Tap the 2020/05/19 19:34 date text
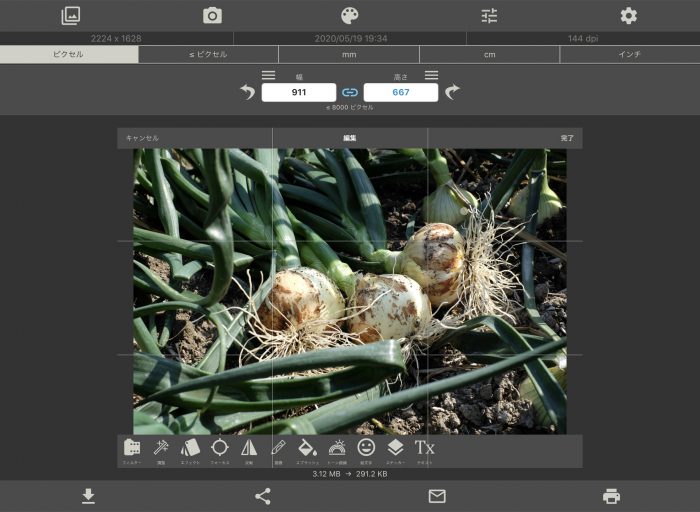The width and height of the screenshot is (700, 512). (x=351, y=38)
